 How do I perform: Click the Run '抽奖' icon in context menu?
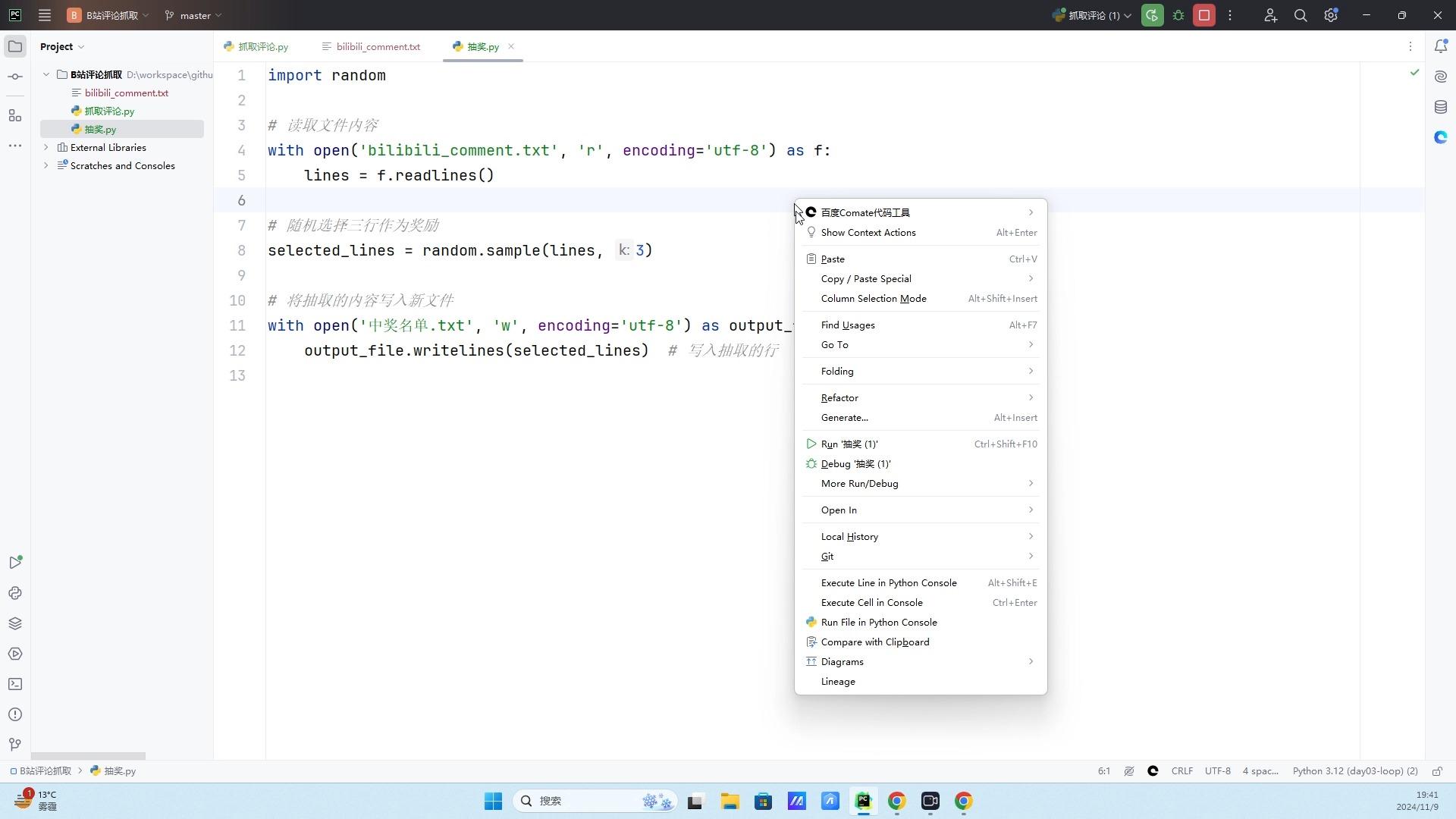tap(811, 444)
